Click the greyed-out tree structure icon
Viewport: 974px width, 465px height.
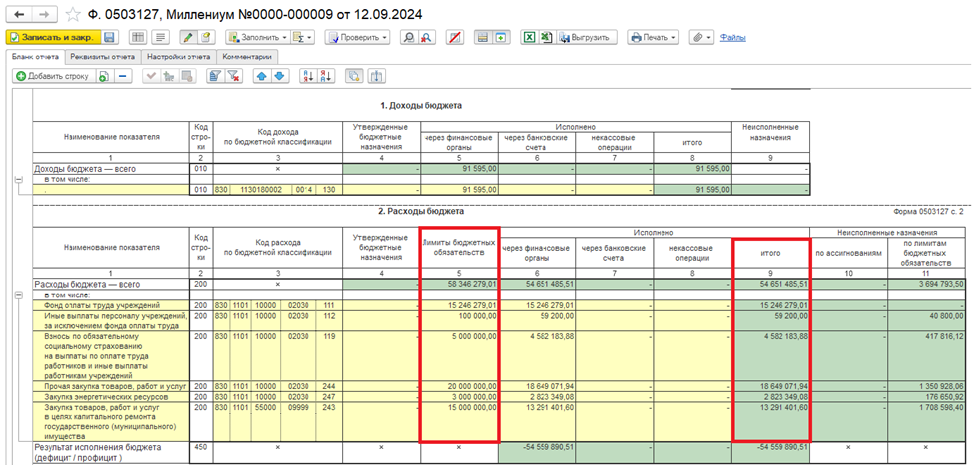[168, 76]
